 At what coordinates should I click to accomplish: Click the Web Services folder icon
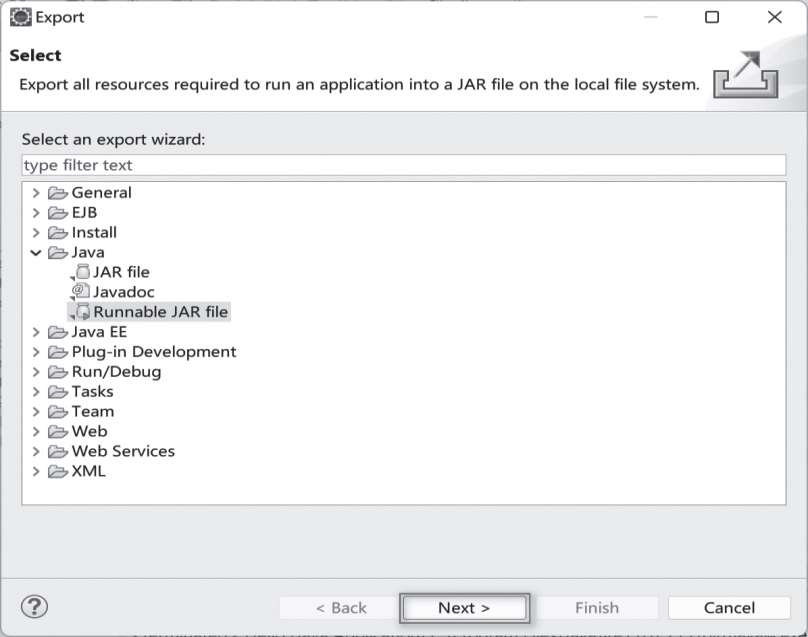(58, 451)
